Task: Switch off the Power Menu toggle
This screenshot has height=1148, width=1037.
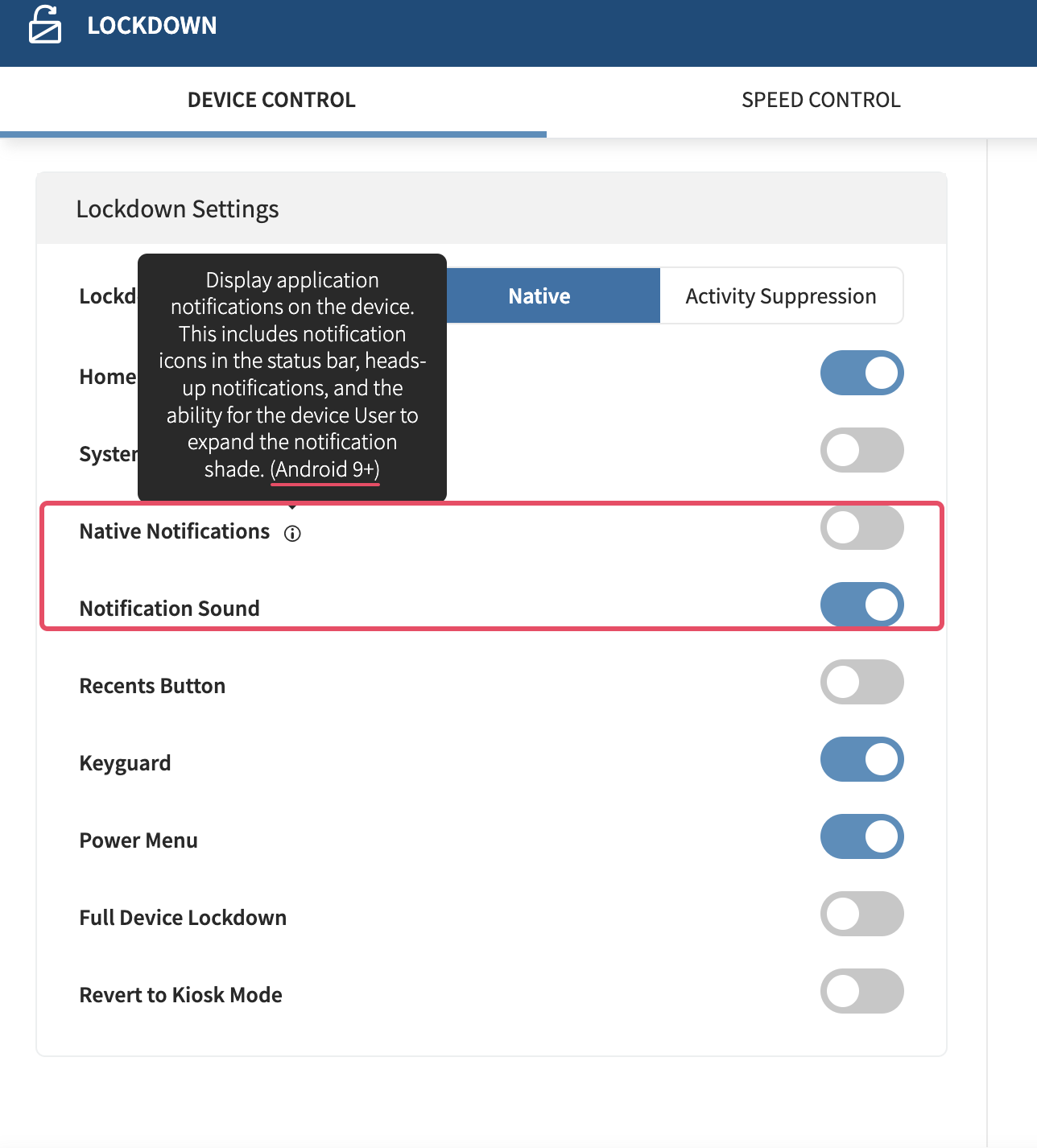Action: tap(861, 837)
